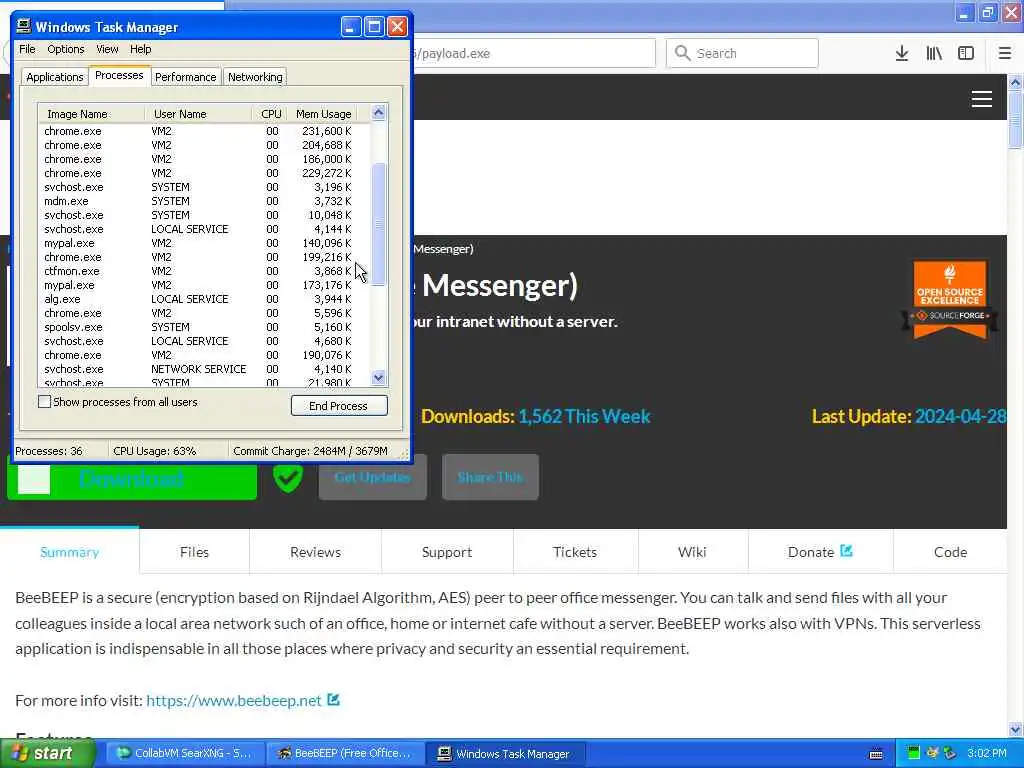This screenshot has height=768, width=1024.
Task: Click the green shield checkmark icon
Action: pyautogui.click(x=287, y=477)
